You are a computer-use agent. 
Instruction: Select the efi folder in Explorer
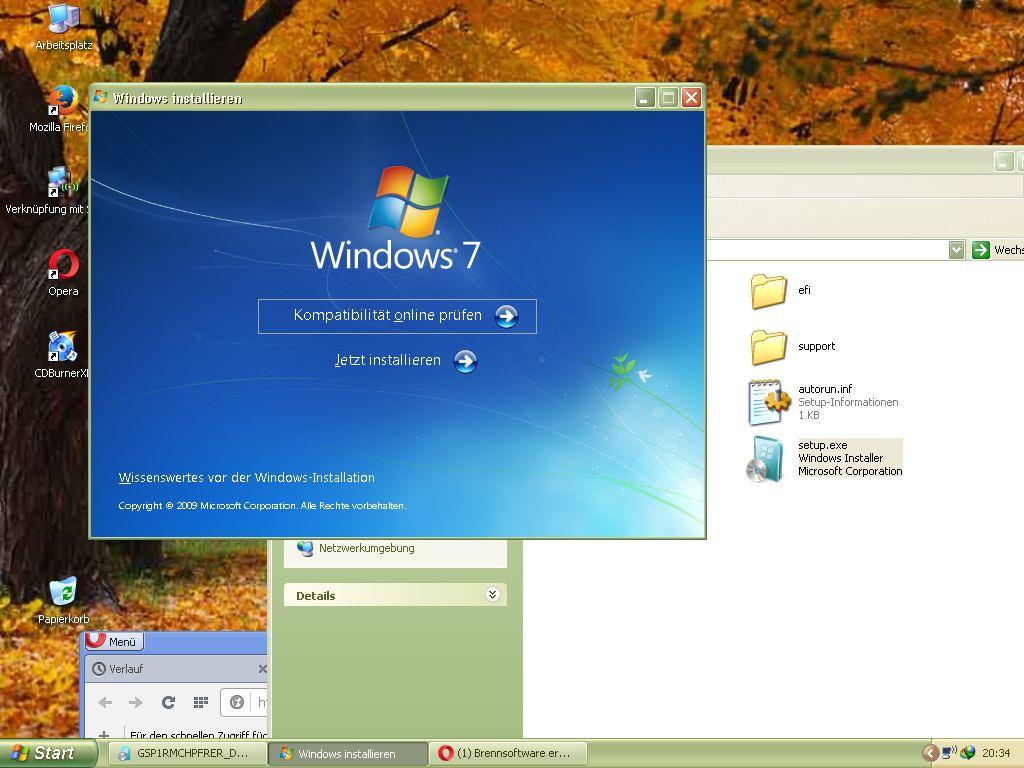pos(769,291)
